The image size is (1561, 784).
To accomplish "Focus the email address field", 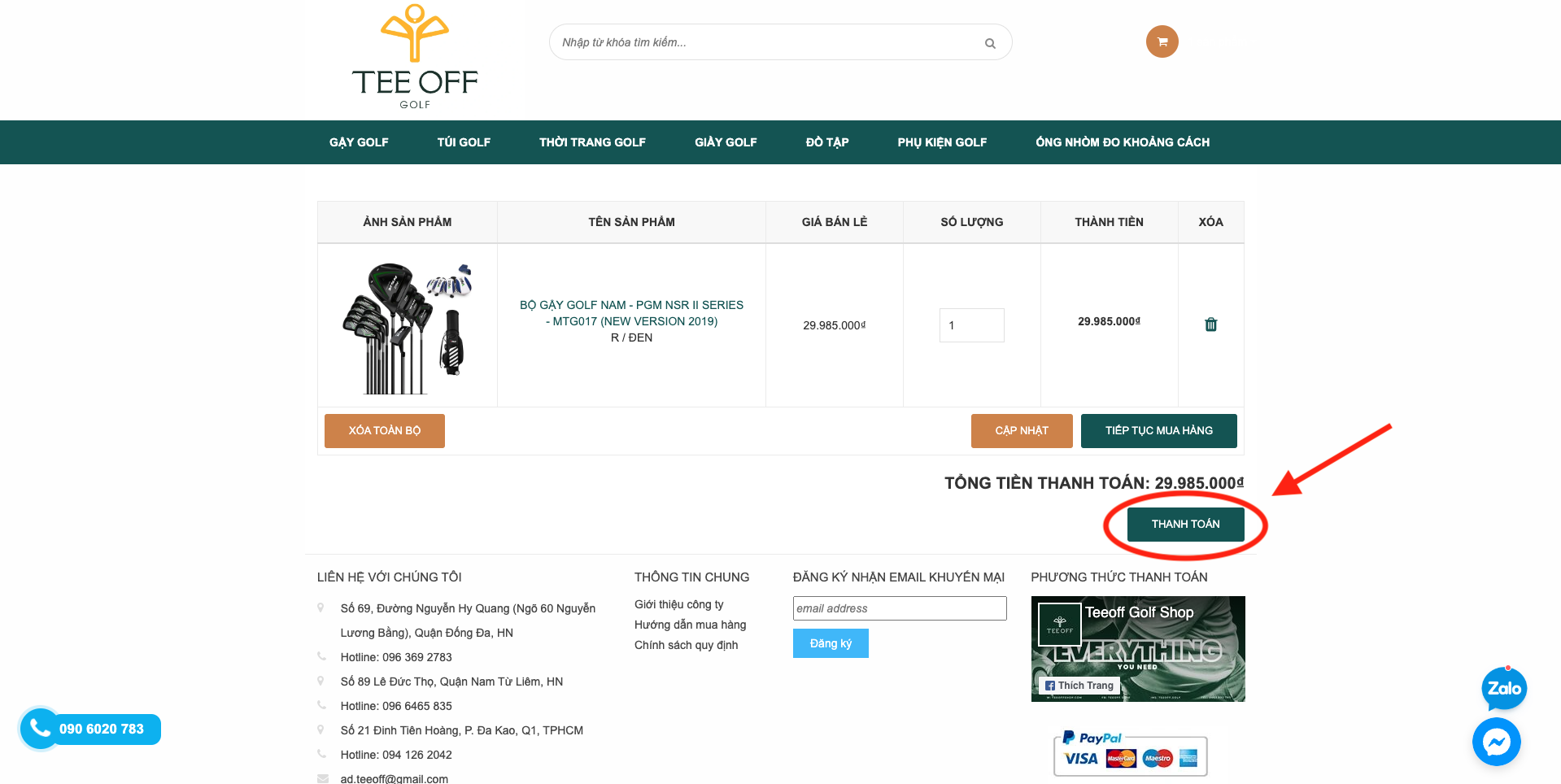I will pyautogui.click(x=900, y=608).
